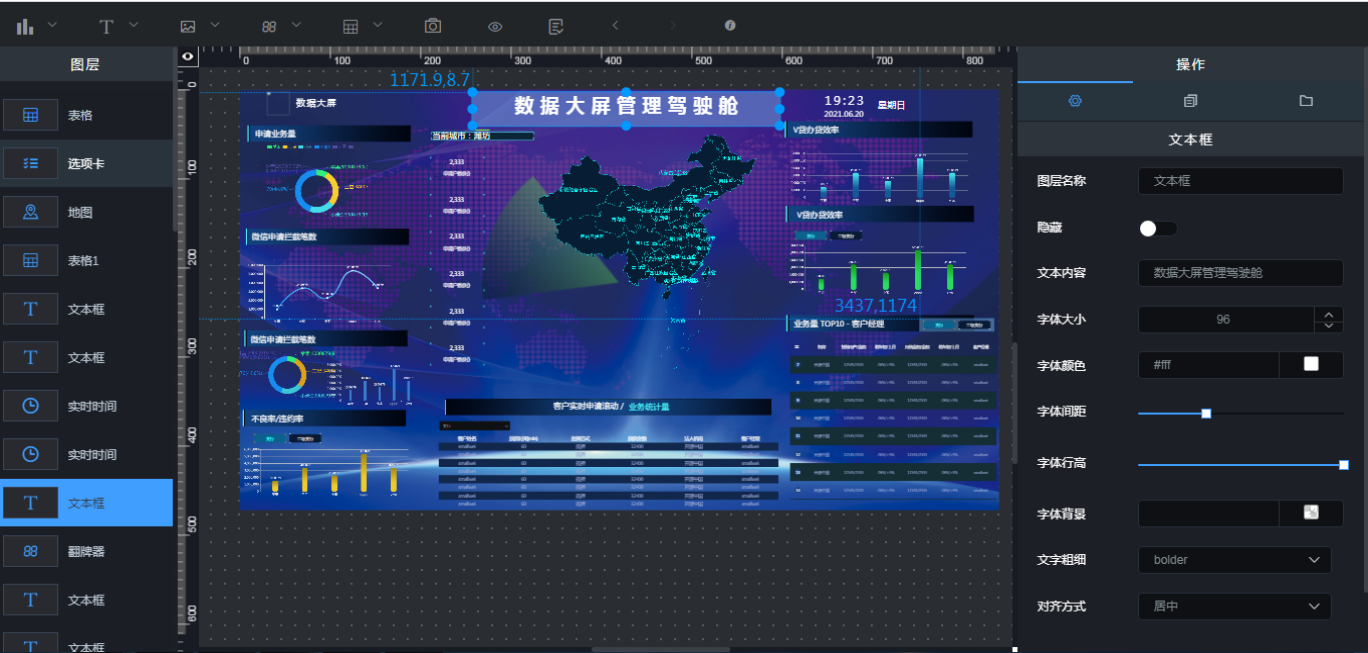Expand the 文字粗细 bolder dropdown
1368x653 pixels.
coord(1234,560)
